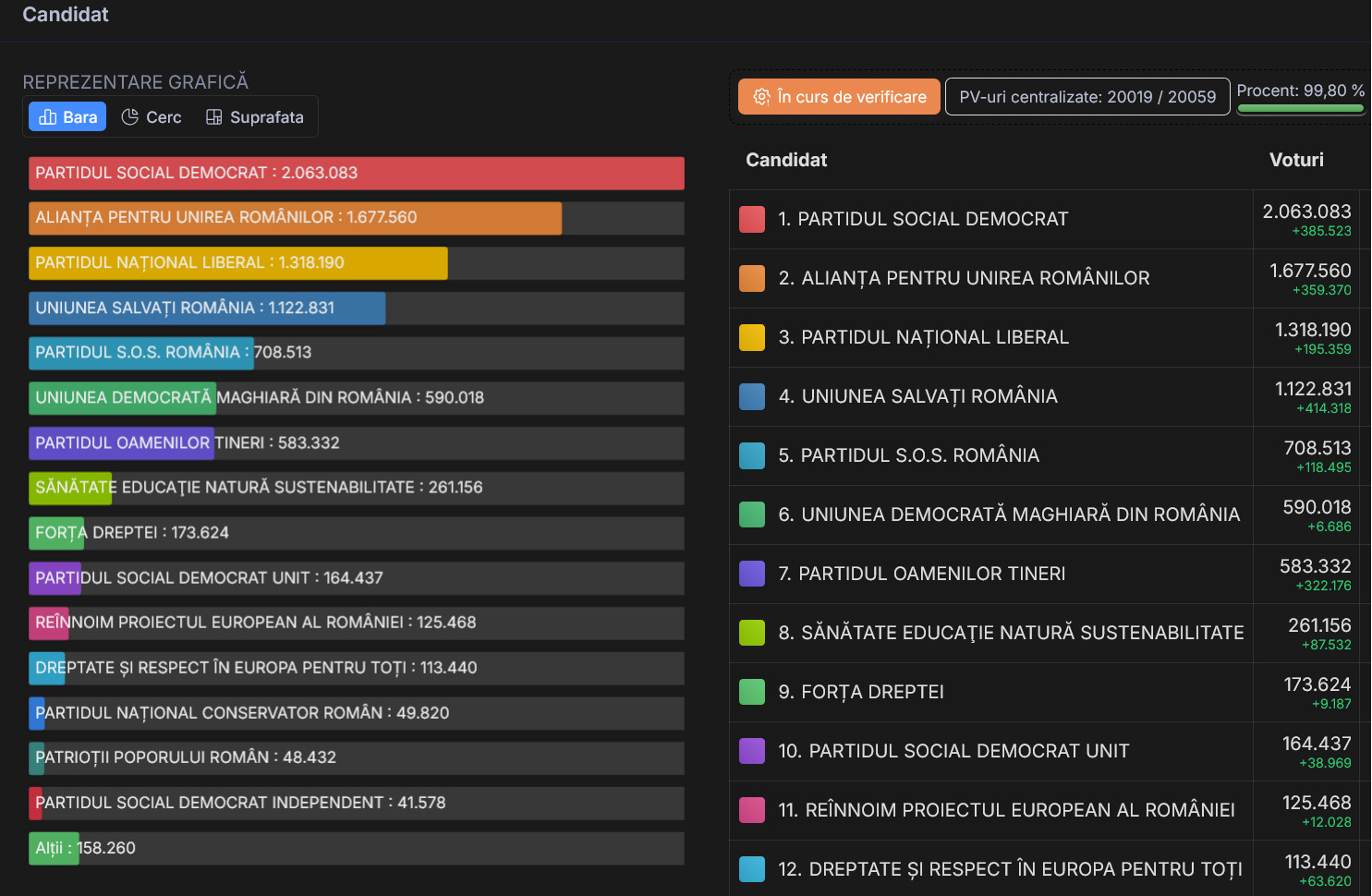Click the Partidul Social Democrat red bar
The image size is (1372, 896).
[x=357, y=173]
